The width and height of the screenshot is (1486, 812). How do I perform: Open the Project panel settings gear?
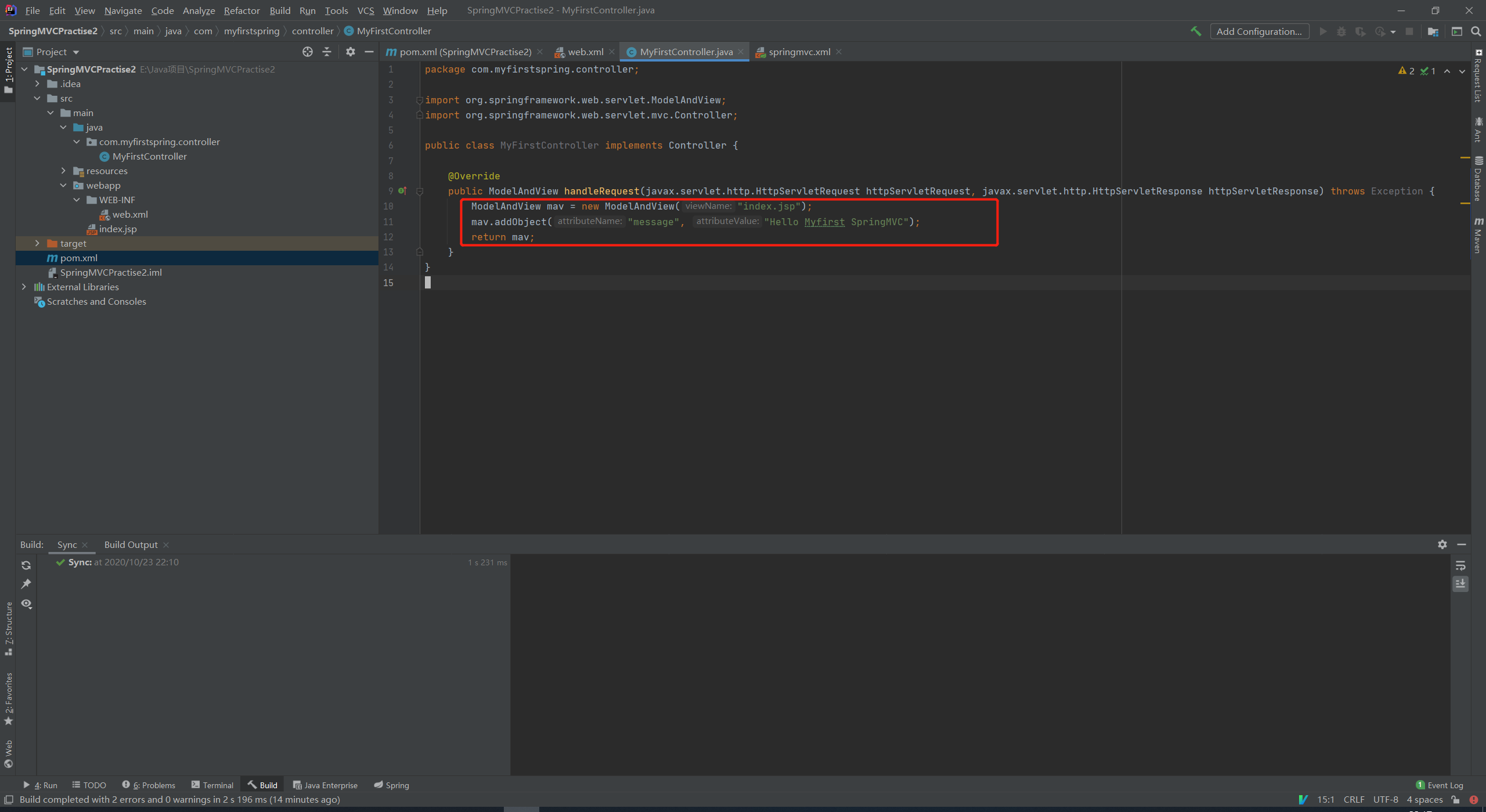[x=350, y=52]
